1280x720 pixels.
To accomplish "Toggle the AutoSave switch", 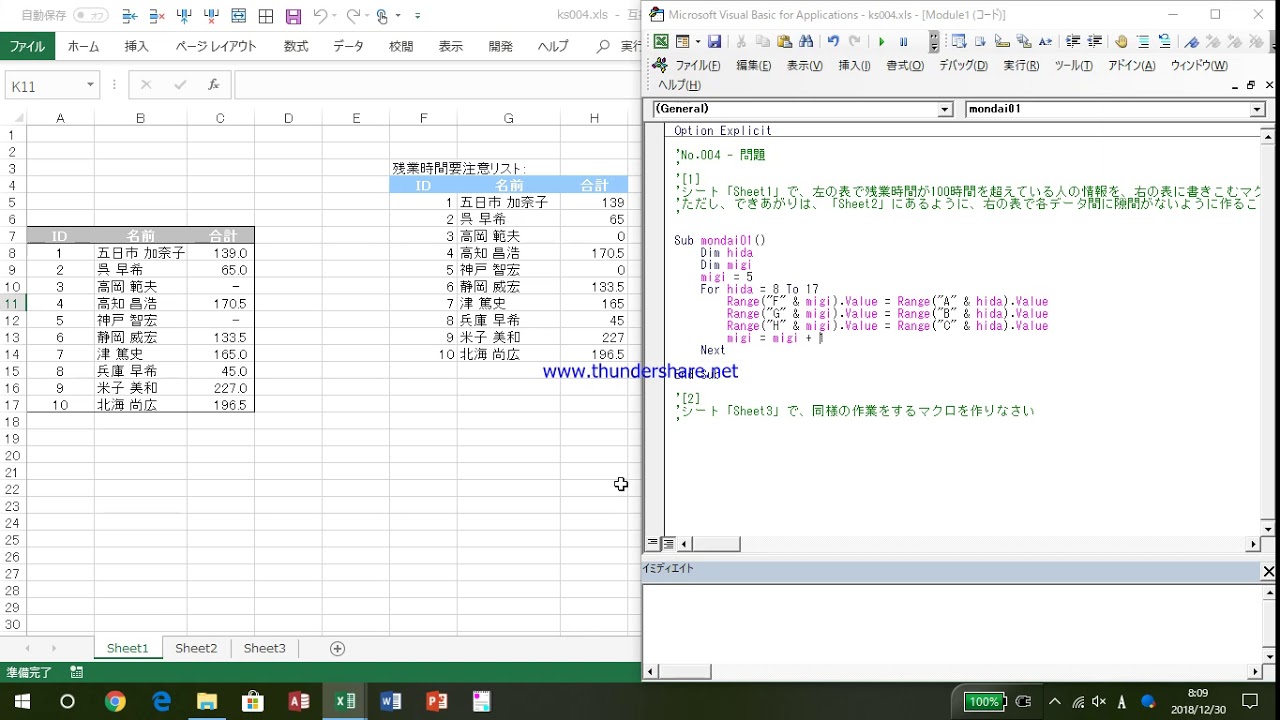I will 91,16.
